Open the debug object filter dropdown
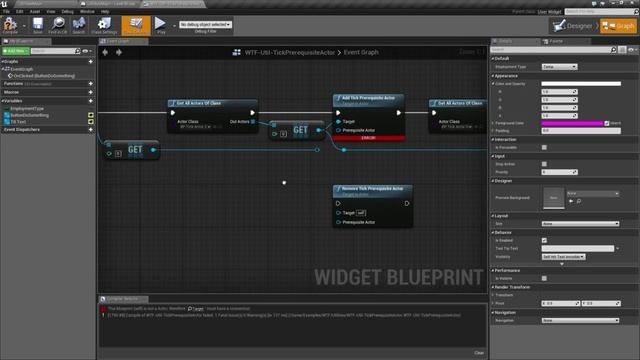Screen dimensions: 640x360 click(205, 24)
